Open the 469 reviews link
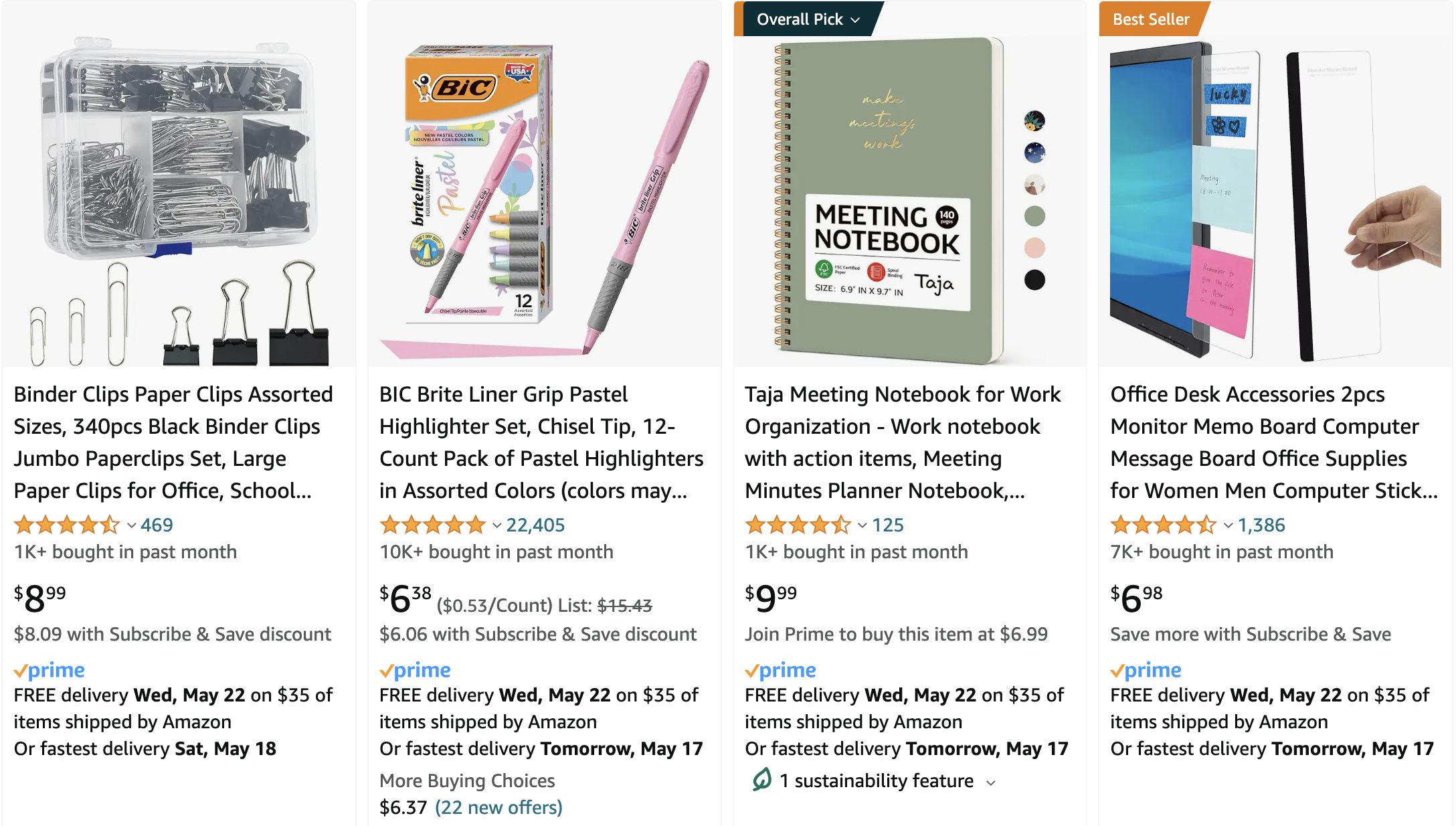This screenshot has height=826, width=1456. [x=156, y=525]
